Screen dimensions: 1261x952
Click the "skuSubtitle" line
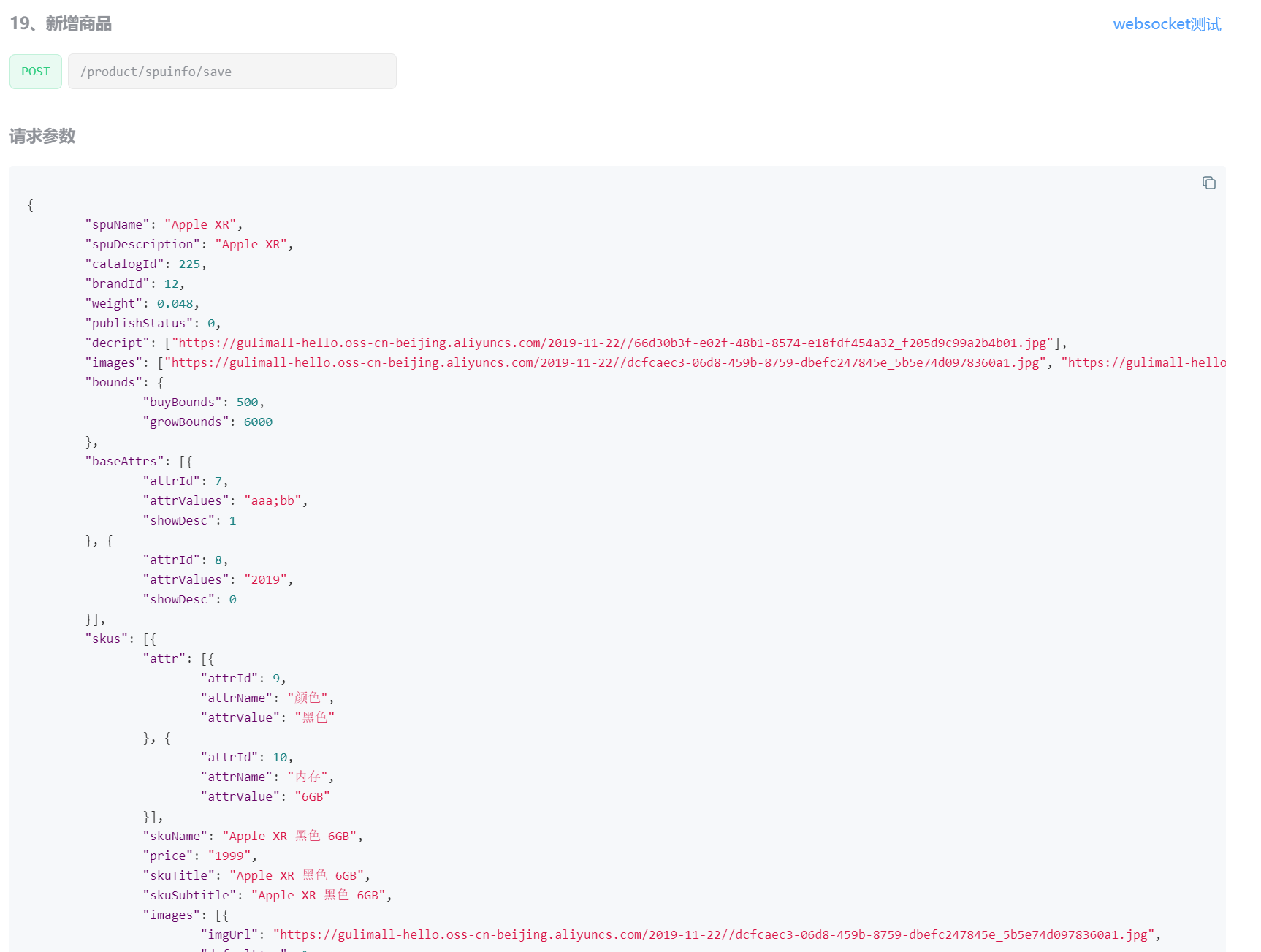(267, 896)
